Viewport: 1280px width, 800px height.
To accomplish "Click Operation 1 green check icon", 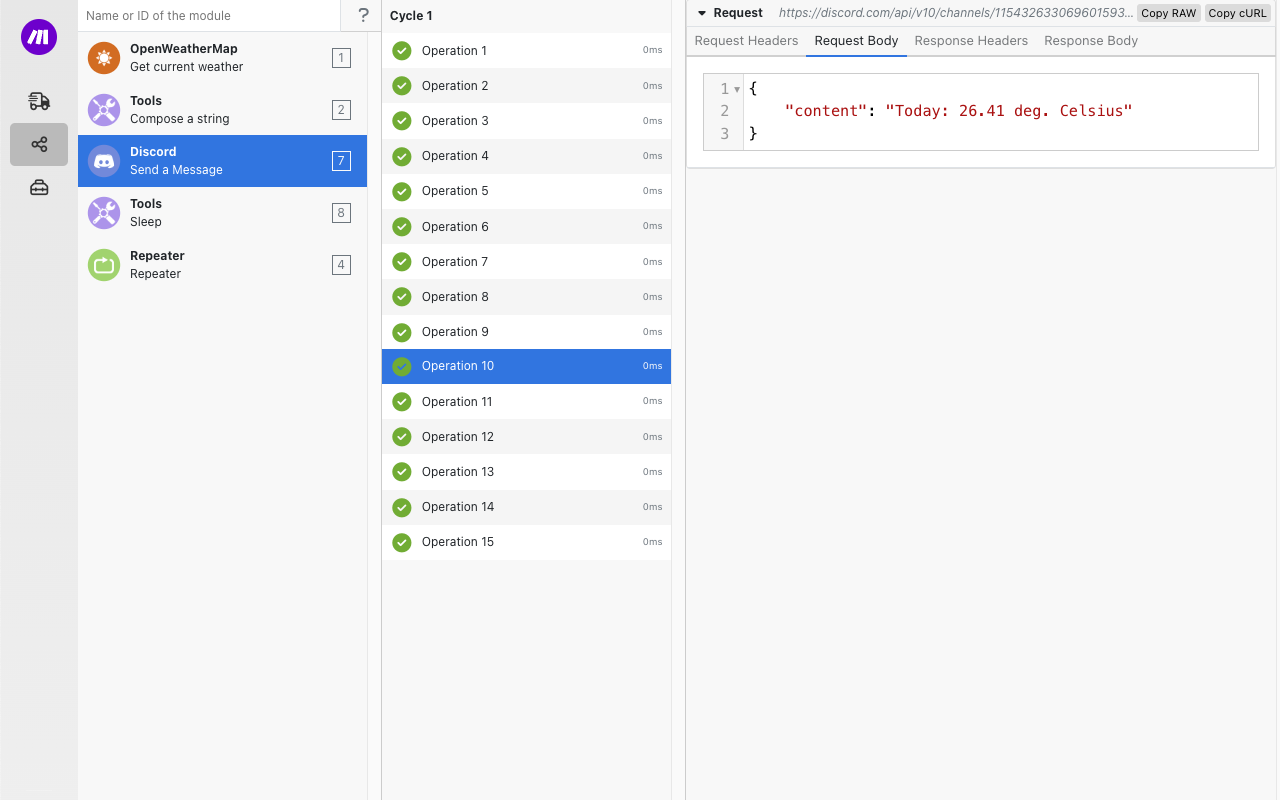I will click(402, 51).
